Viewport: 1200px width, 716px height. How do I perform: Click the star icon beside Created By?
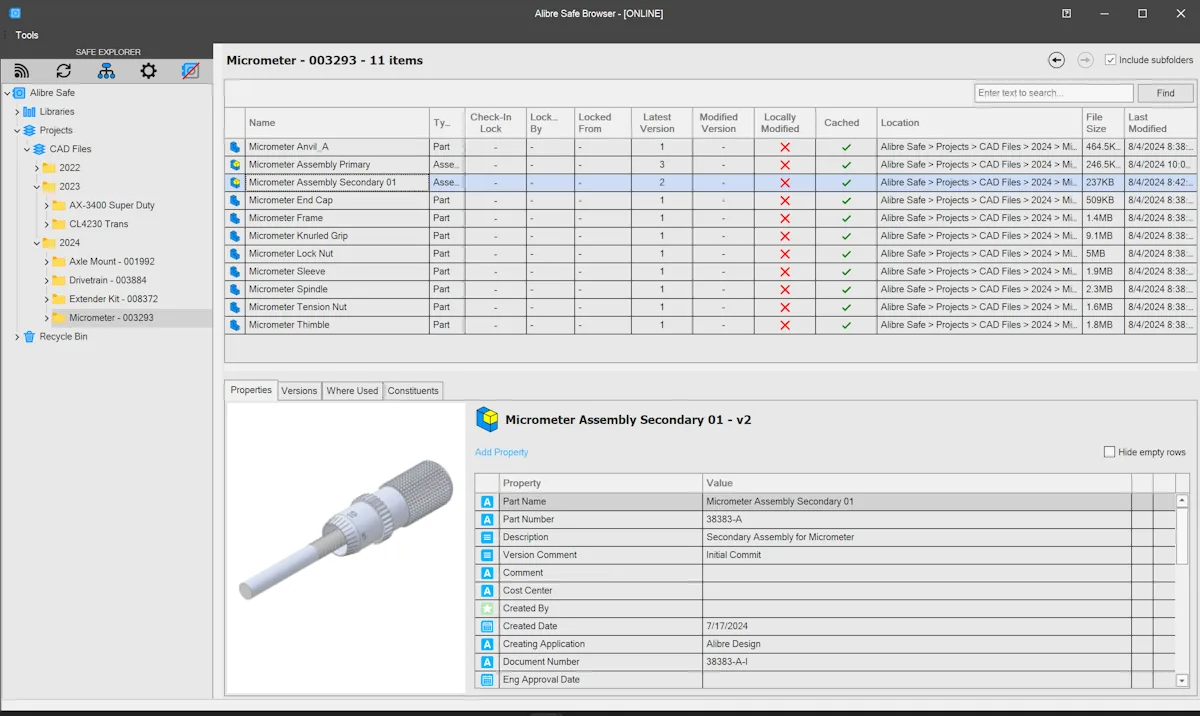tap(487, 608)
